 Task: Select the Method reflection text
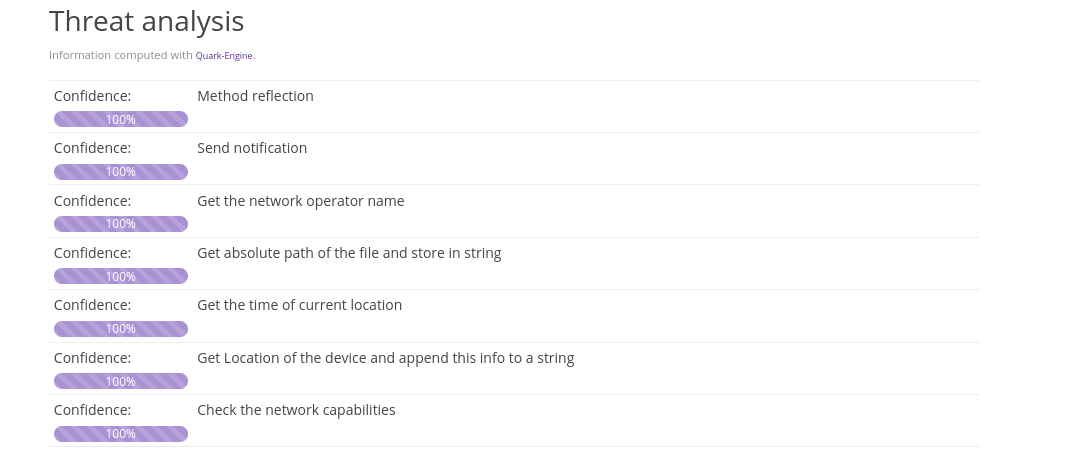click(x=255, y=96)
